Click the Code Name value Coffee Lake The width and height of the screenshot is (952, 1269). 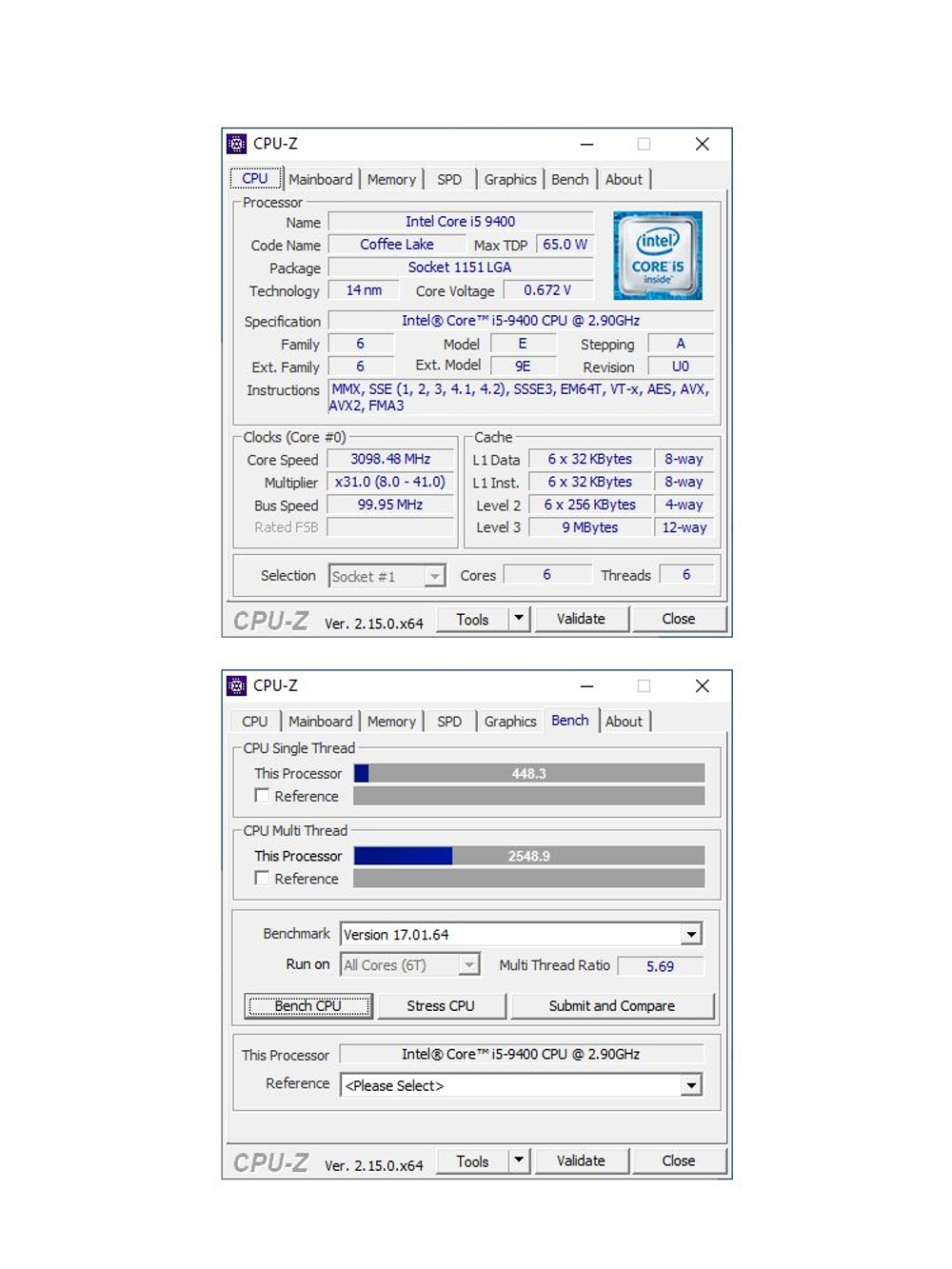click(x=397, y=245)
